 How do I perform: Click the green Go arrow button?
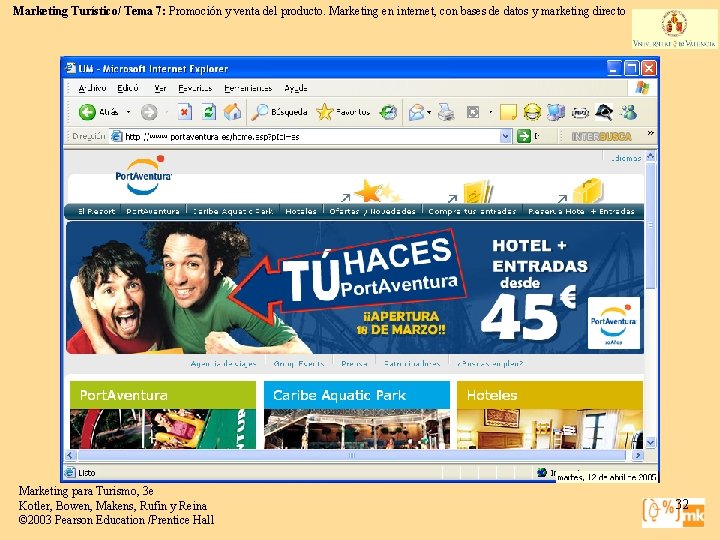[x=523, y=136]
